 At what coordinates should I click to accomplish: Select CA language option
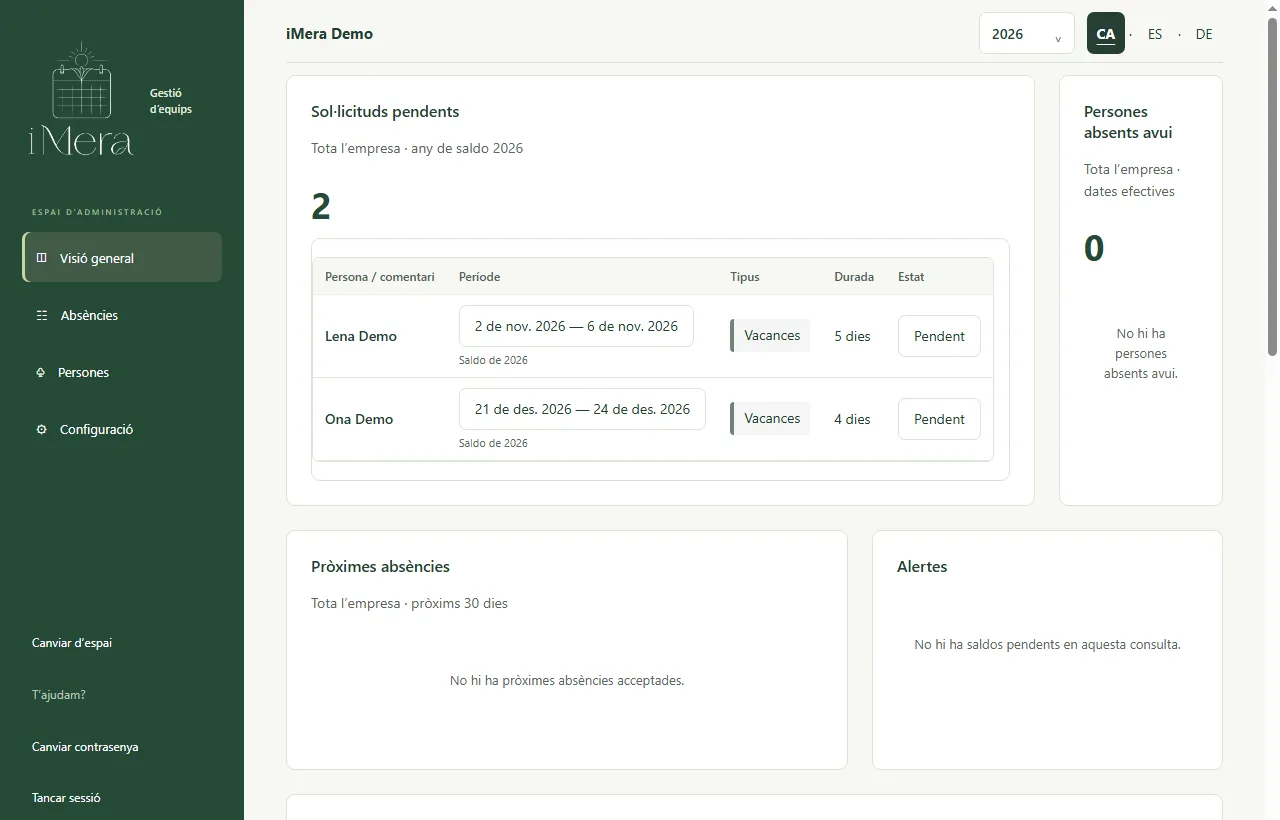point(1106,34)
